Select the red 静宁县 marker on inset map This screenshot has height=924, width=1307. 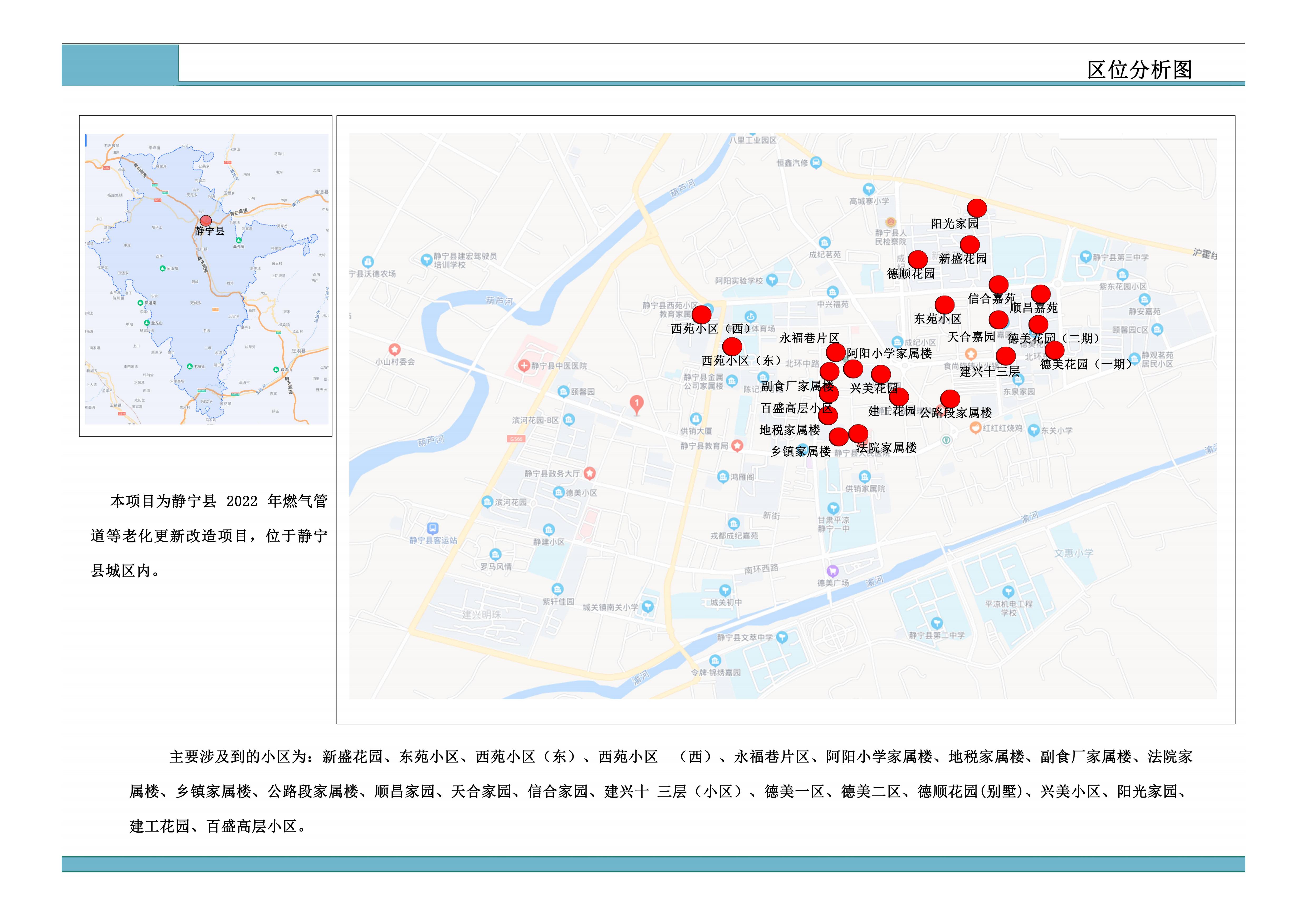206,221
